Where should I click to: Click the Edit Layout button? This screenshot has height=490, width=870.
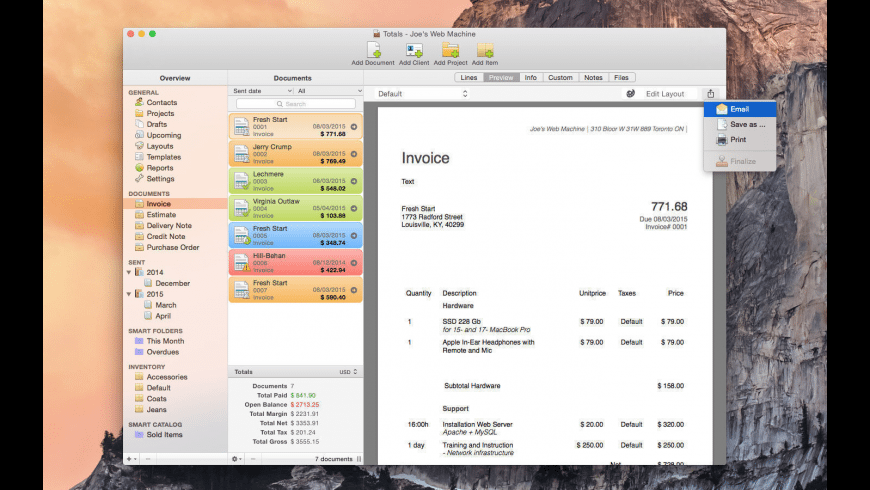(x=665, y=94)
